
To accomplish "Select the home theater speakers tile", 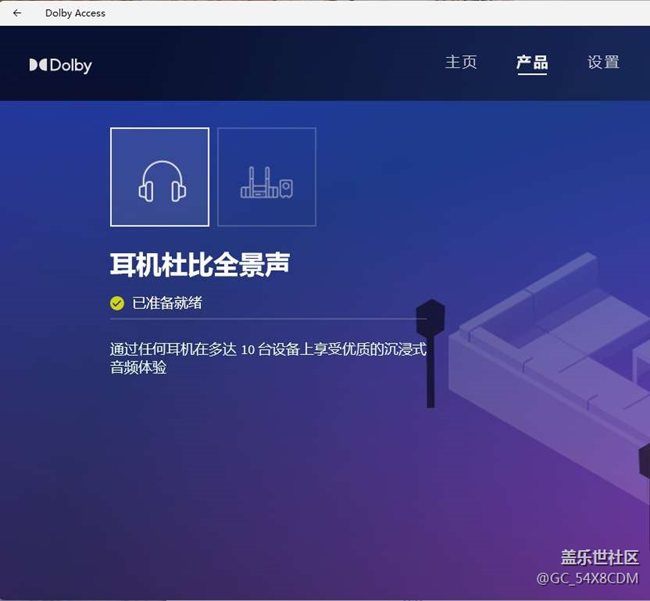I will (267, 177).
